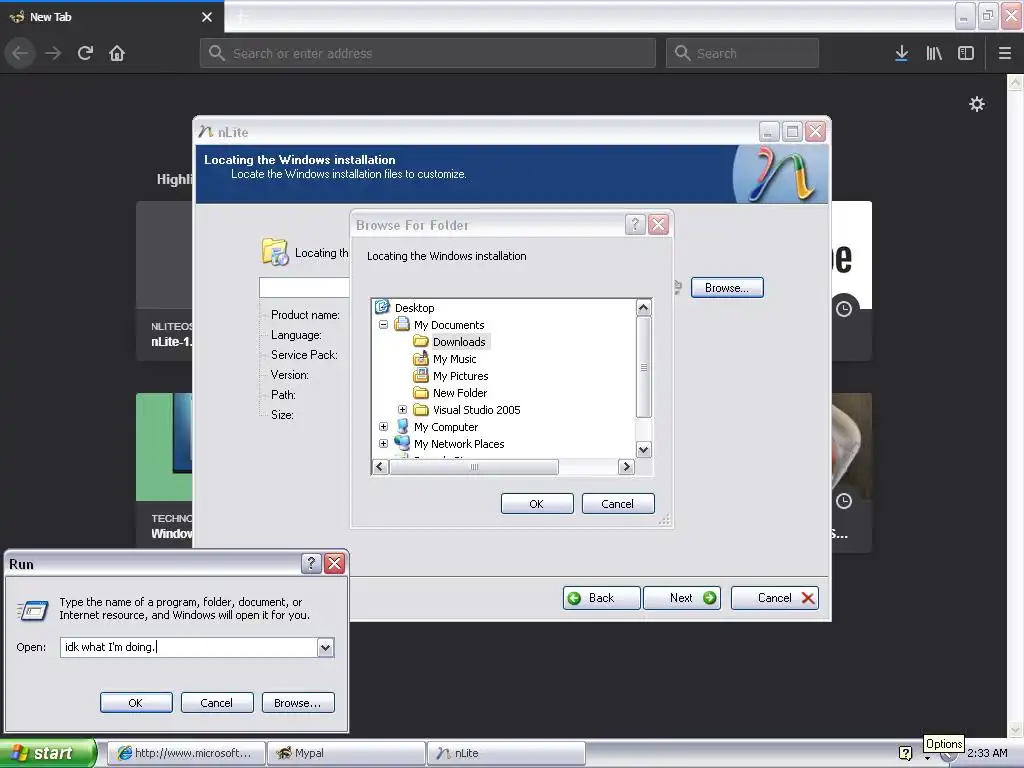
Task: Click OK in the Run dialog
Action: [136, 703]
